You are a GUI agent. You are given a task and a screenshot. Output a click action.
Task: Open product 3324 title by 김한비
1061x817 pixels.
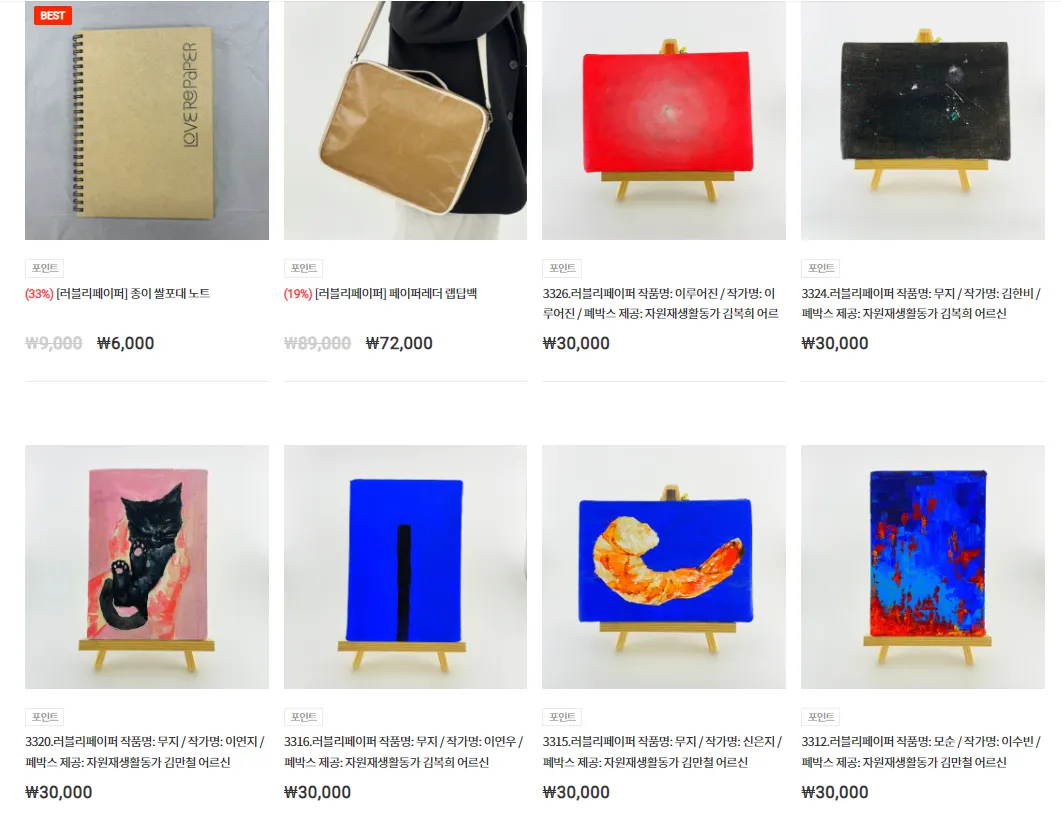click(x=921, y=303)
